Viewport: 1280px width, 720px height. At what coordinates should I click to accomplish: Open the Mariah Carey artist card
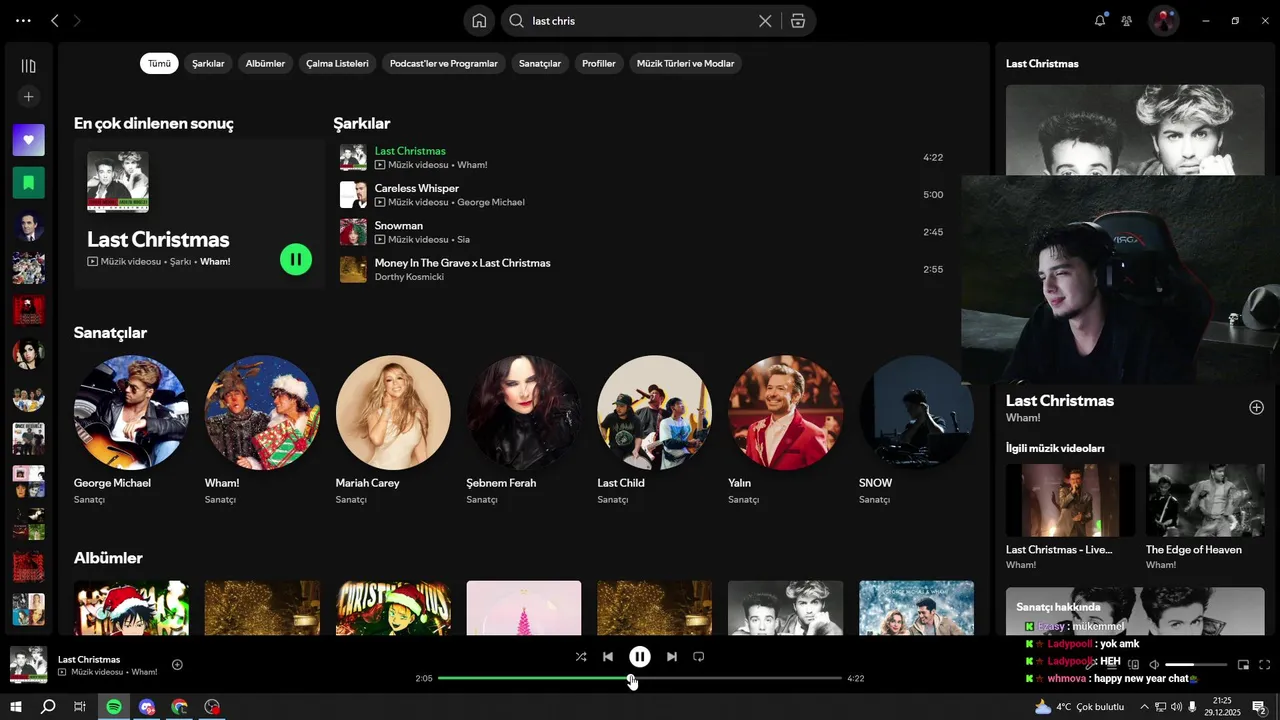point(393,429)
